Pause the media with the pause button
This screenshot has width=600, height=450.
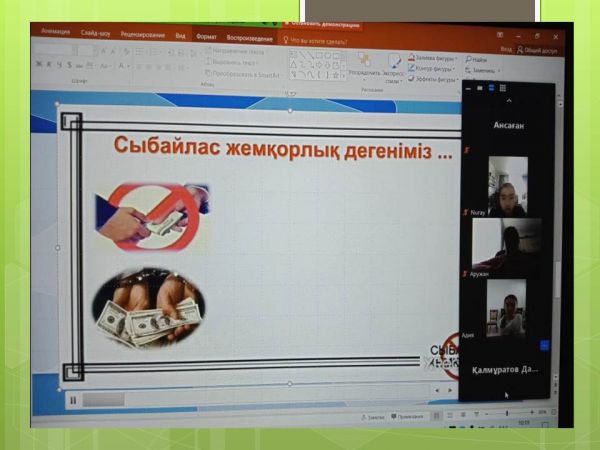coord(73,399)
